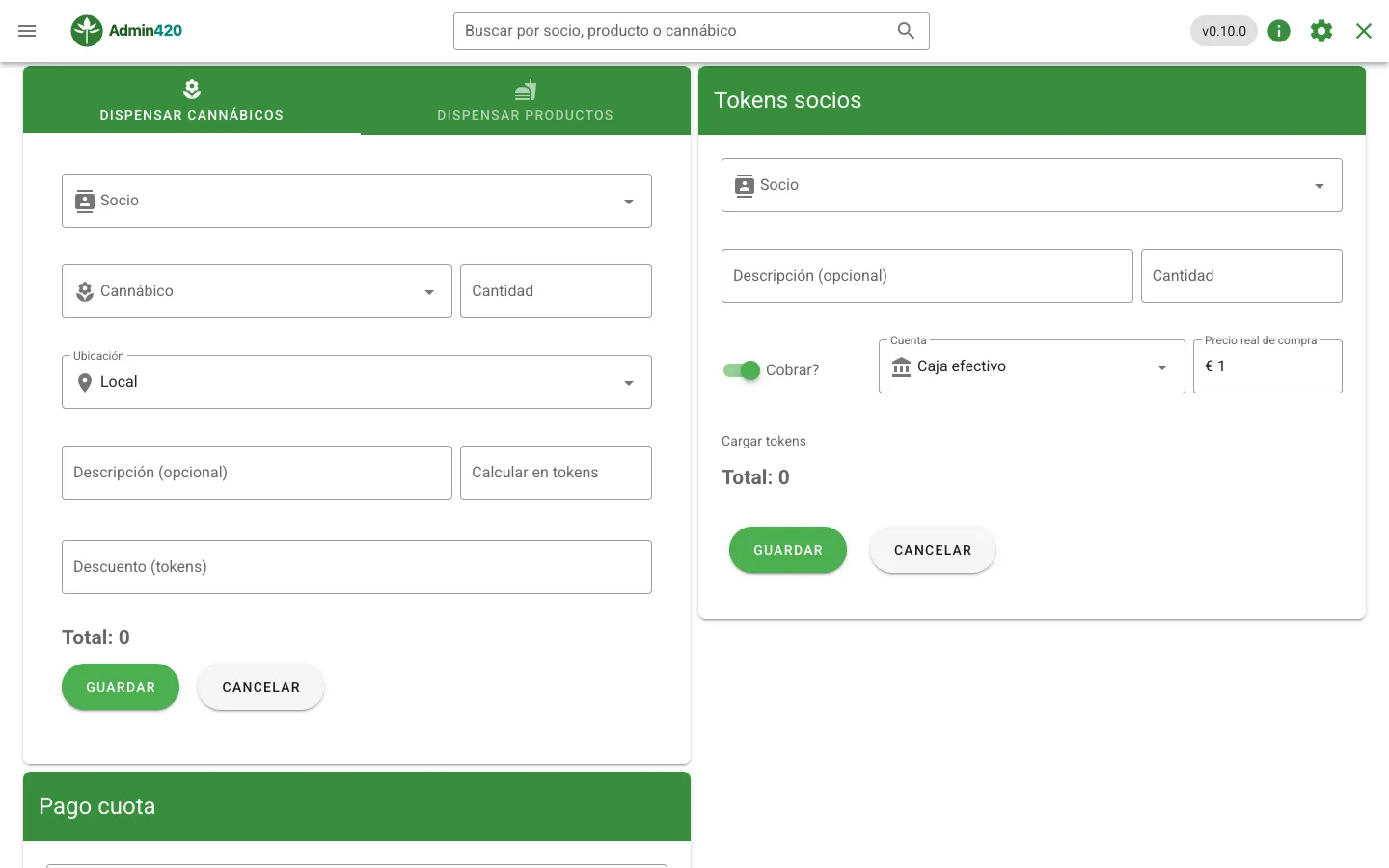
Task: Click the bank icon in Cuenta field
Action: 902,366
